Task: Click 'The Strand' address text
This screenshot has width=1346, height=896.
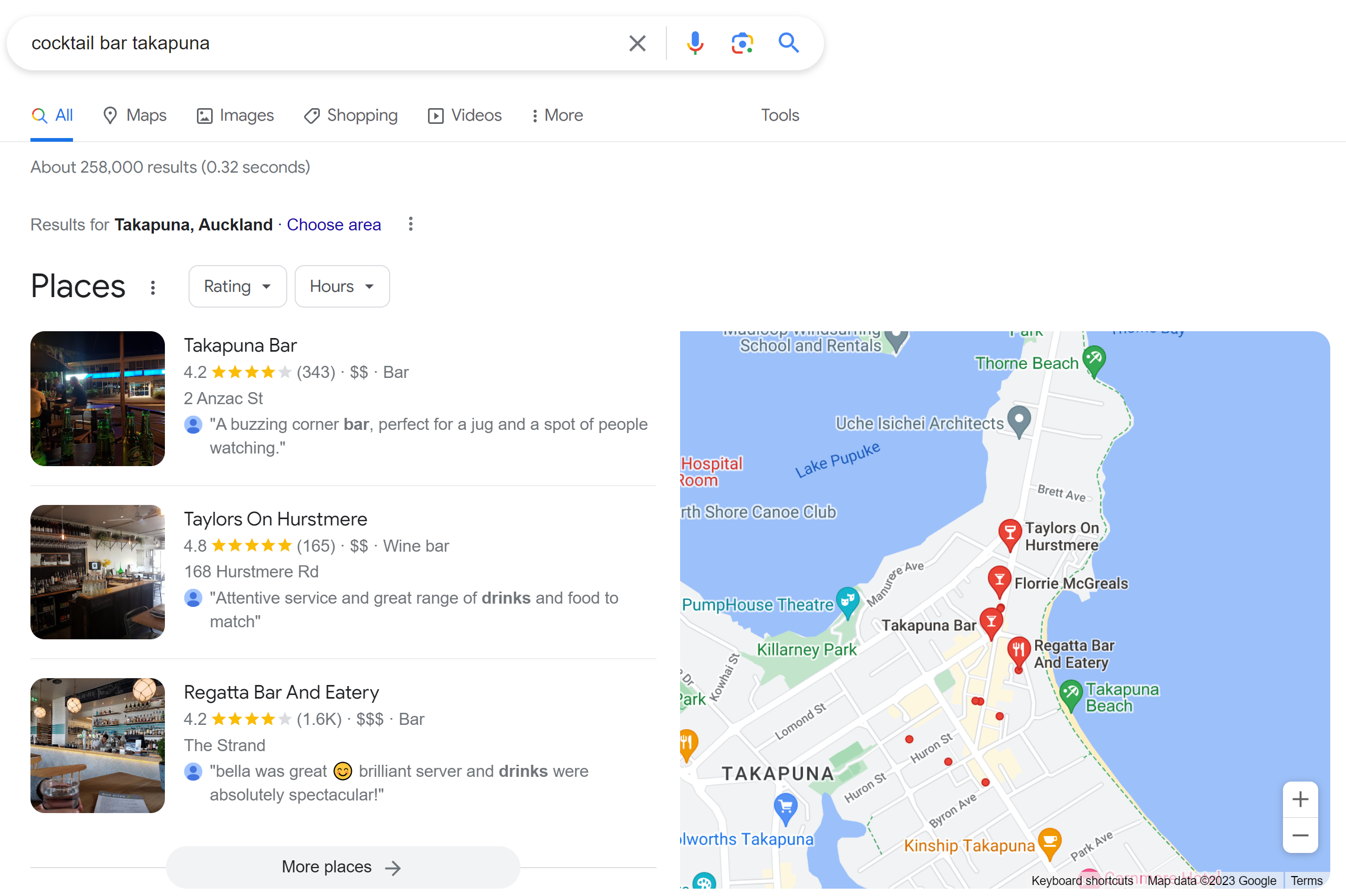Action: coord(225,745)
